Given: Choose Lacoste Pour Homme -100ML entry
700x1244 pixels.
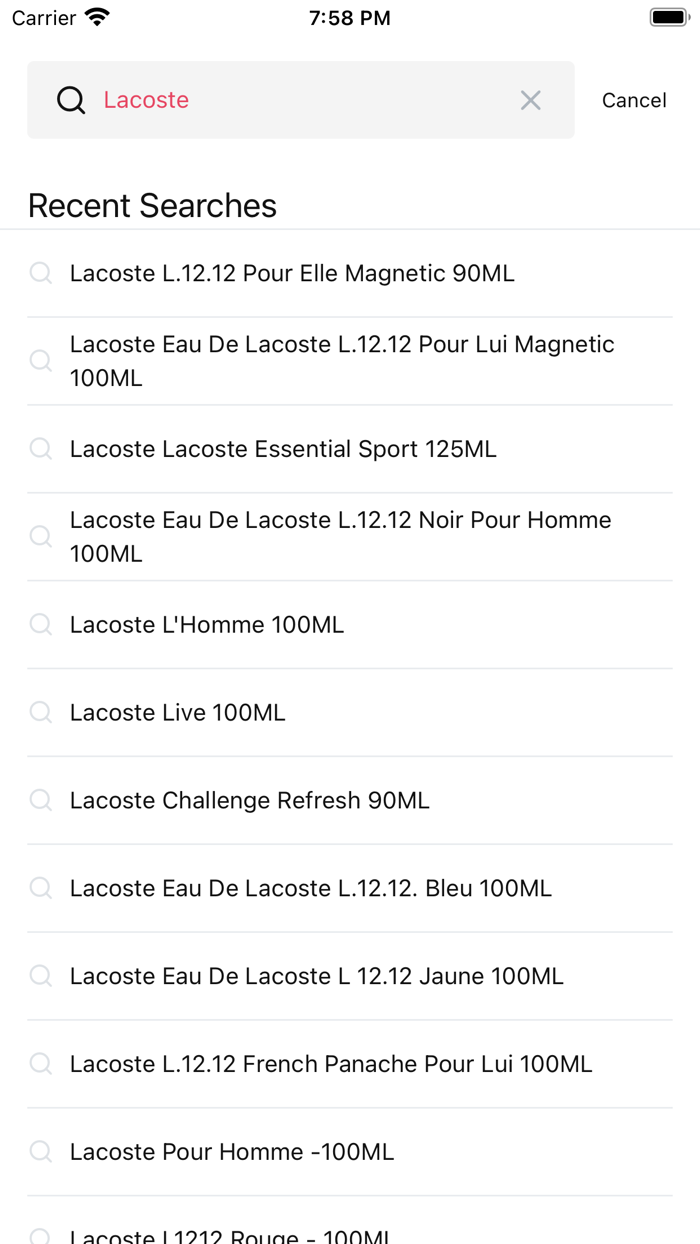Looking at the screenshot, I should click(232, 1152).
